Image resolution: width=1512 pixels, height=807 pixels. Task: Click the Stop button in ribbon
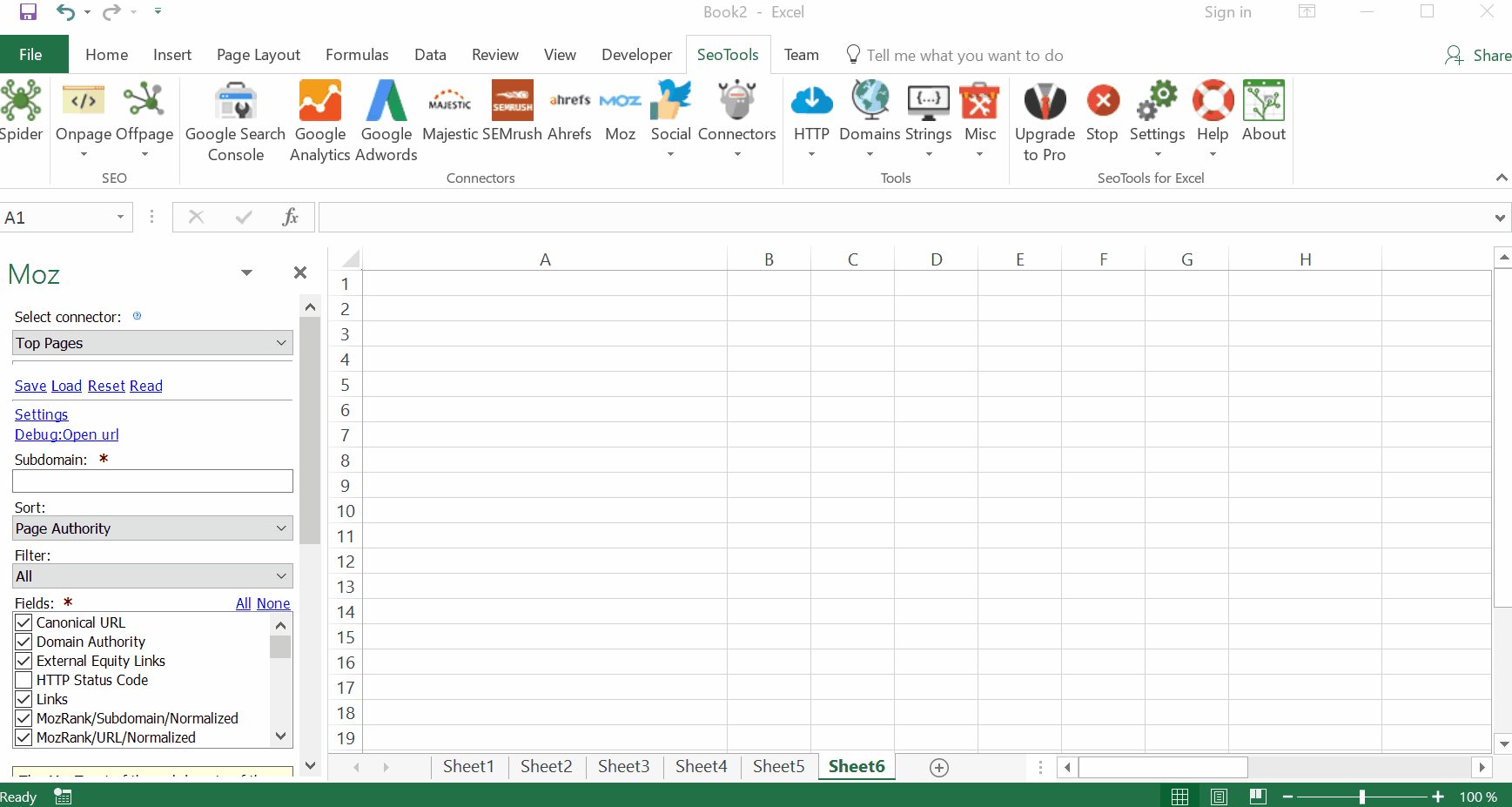pyautogui.click(x=1102, y=111)
